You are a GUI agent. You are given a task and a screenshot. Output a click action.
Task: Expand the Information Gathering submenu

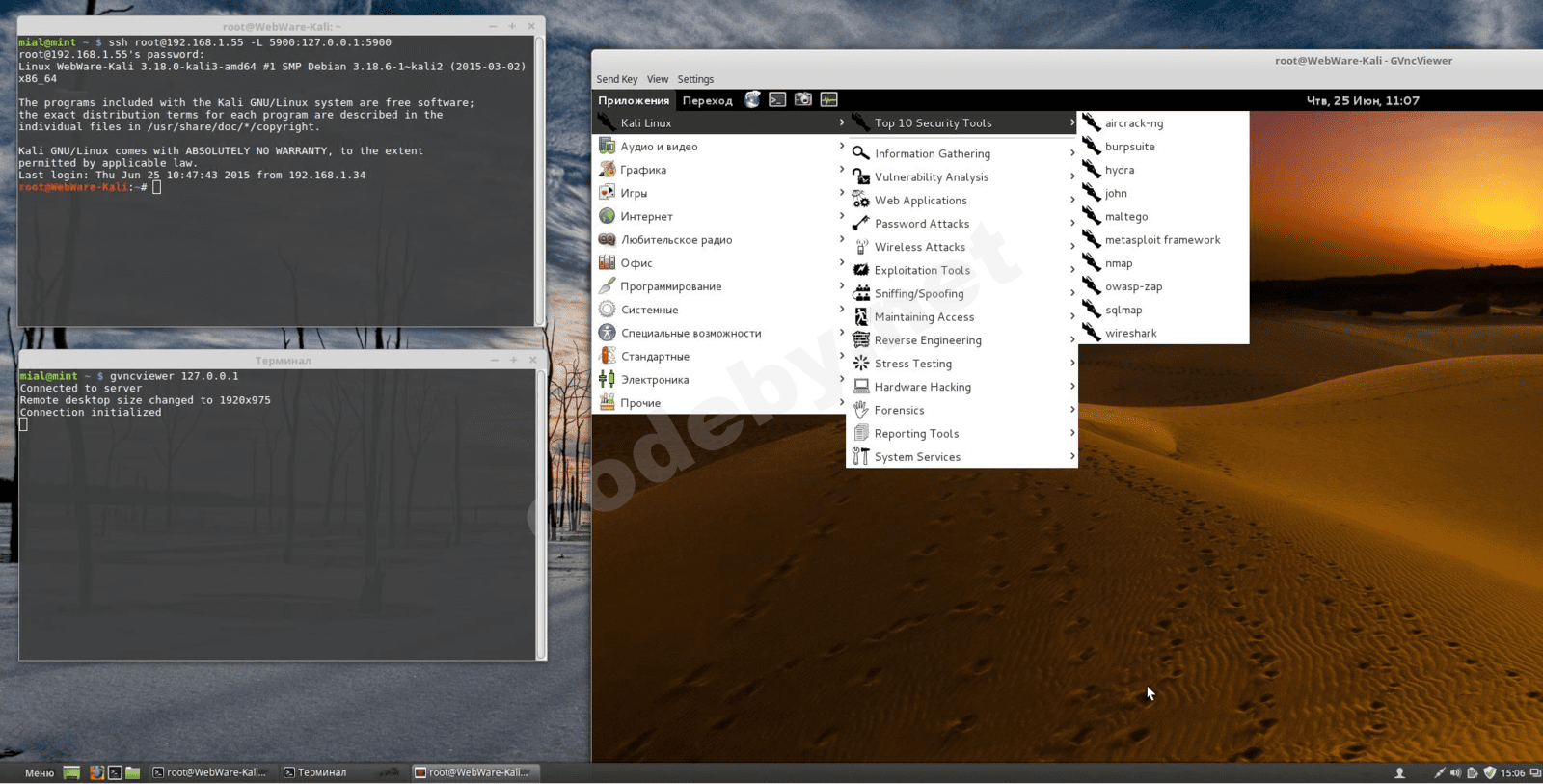pos(962,153)
